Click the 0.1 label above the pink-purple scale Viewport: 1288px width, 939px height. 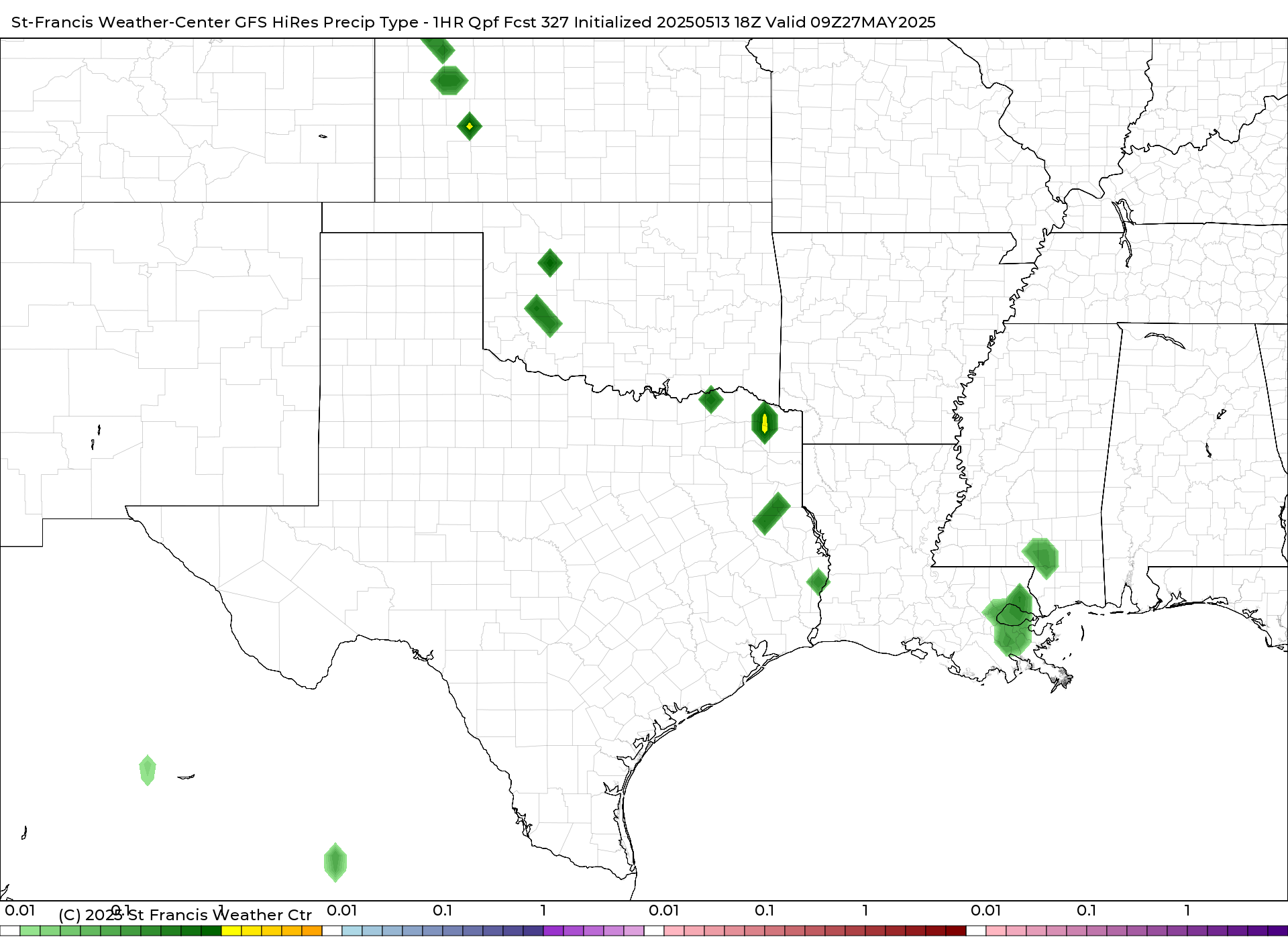click(x=1087, y=910)
